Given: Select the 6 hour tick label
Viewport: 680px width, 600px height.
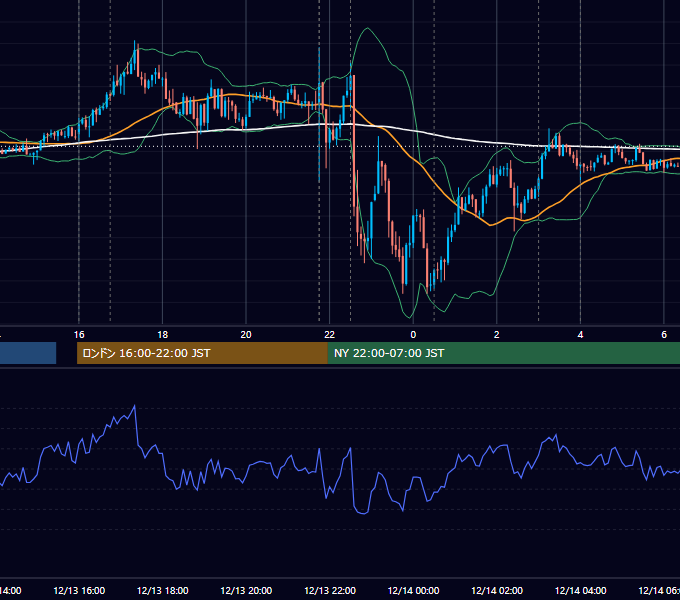Looking at the screenshot, I should tap(664, 335).
